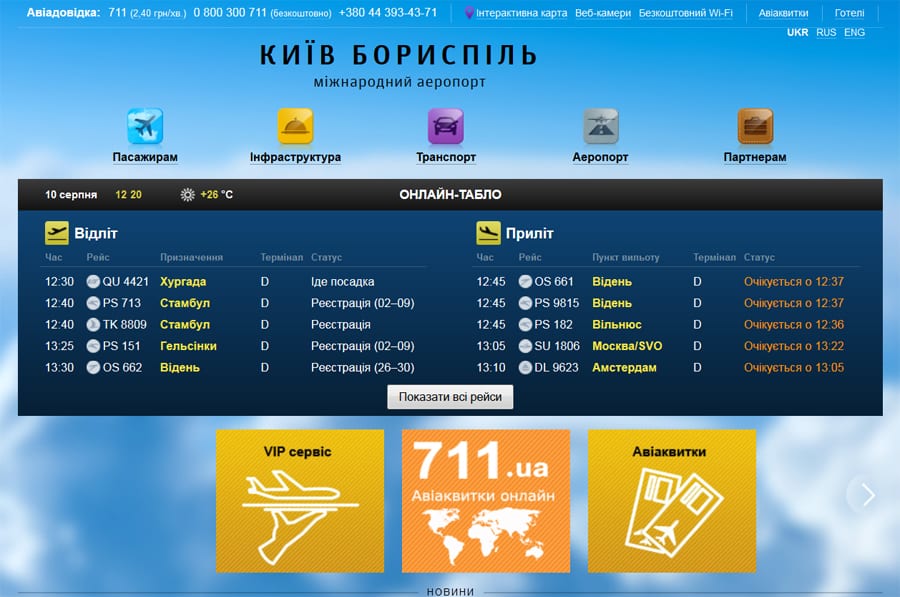
Task: Click the Пасажирам airplane icon
Action: tap(145, 127)
